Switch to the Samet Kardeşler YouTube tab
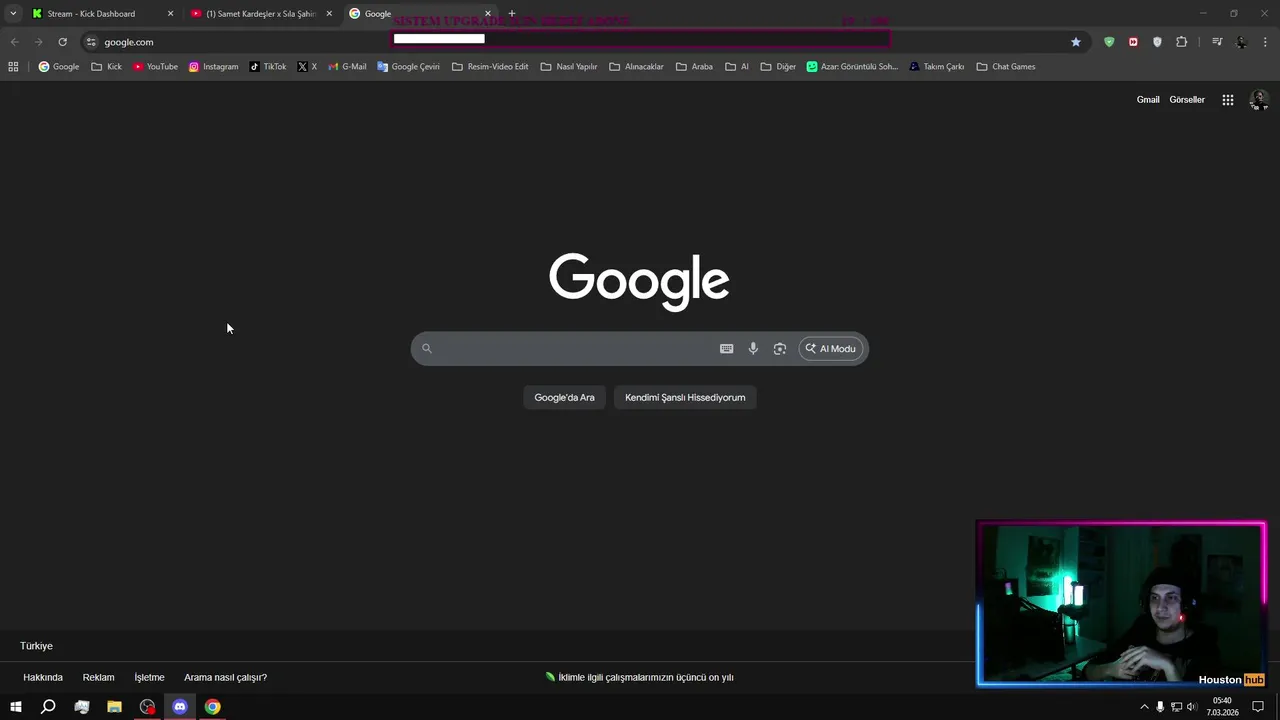 click(262, 14)
